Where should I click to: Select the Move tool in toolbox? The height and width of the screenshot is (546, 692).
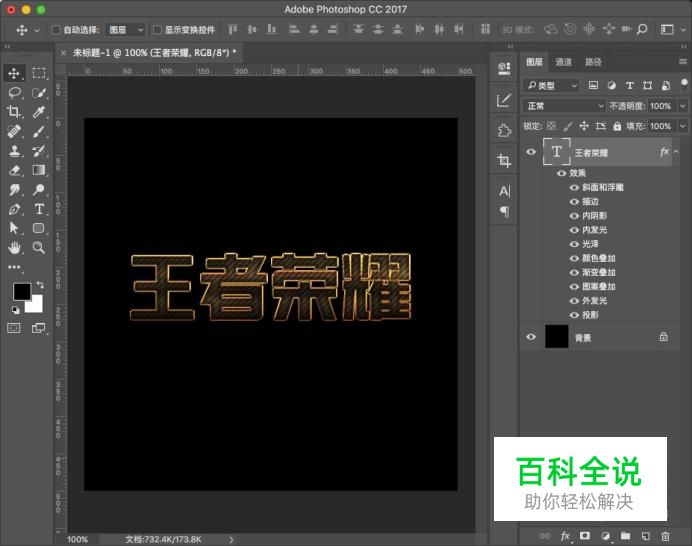[x=14, y=73]
